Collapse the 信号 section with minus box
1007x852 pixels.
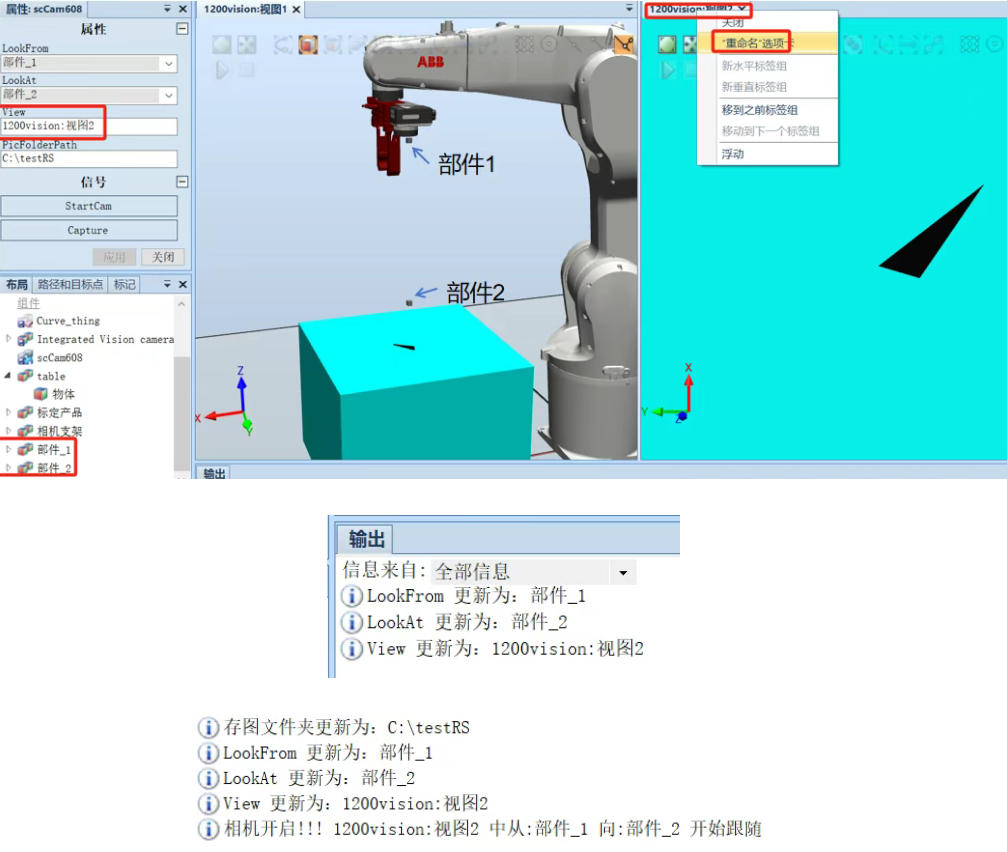pyautogui.click(x=181, y=182)
